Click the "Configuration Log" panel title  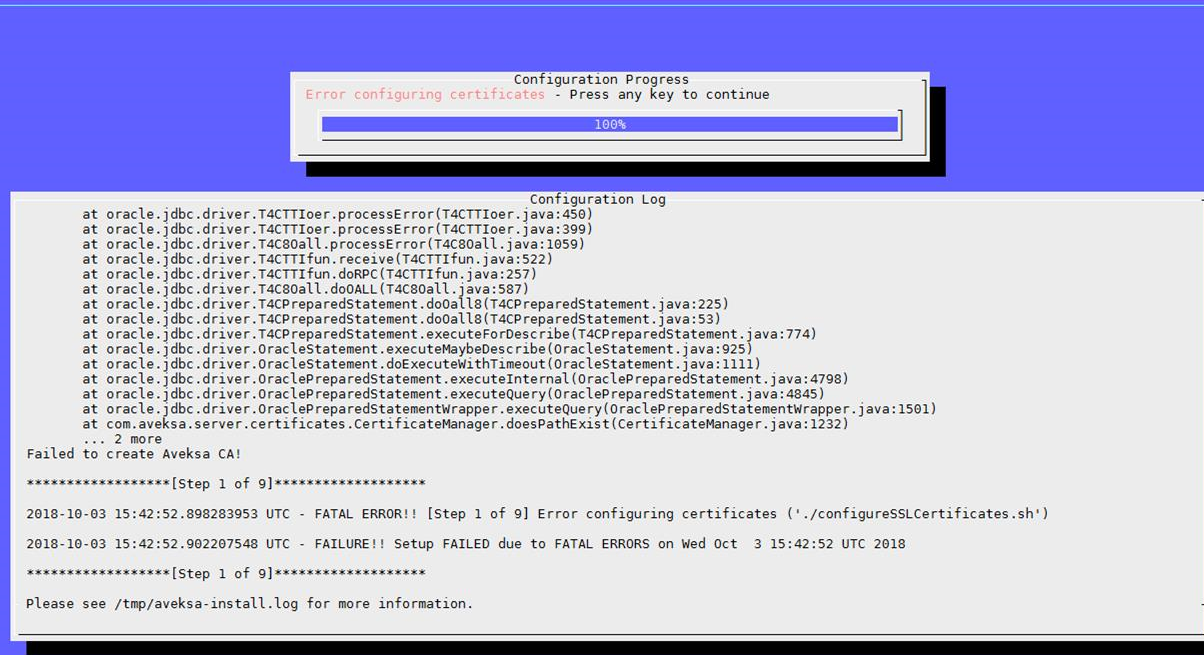(x=597, y=199)
